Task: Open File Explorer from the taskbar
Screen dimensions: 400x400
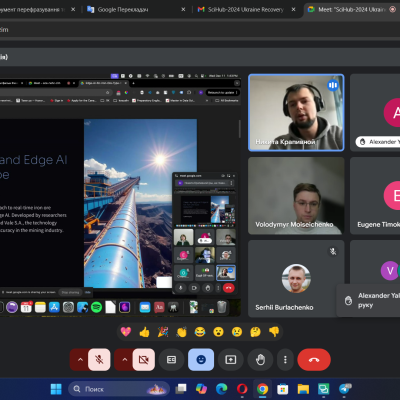Action: click(303, 389)
